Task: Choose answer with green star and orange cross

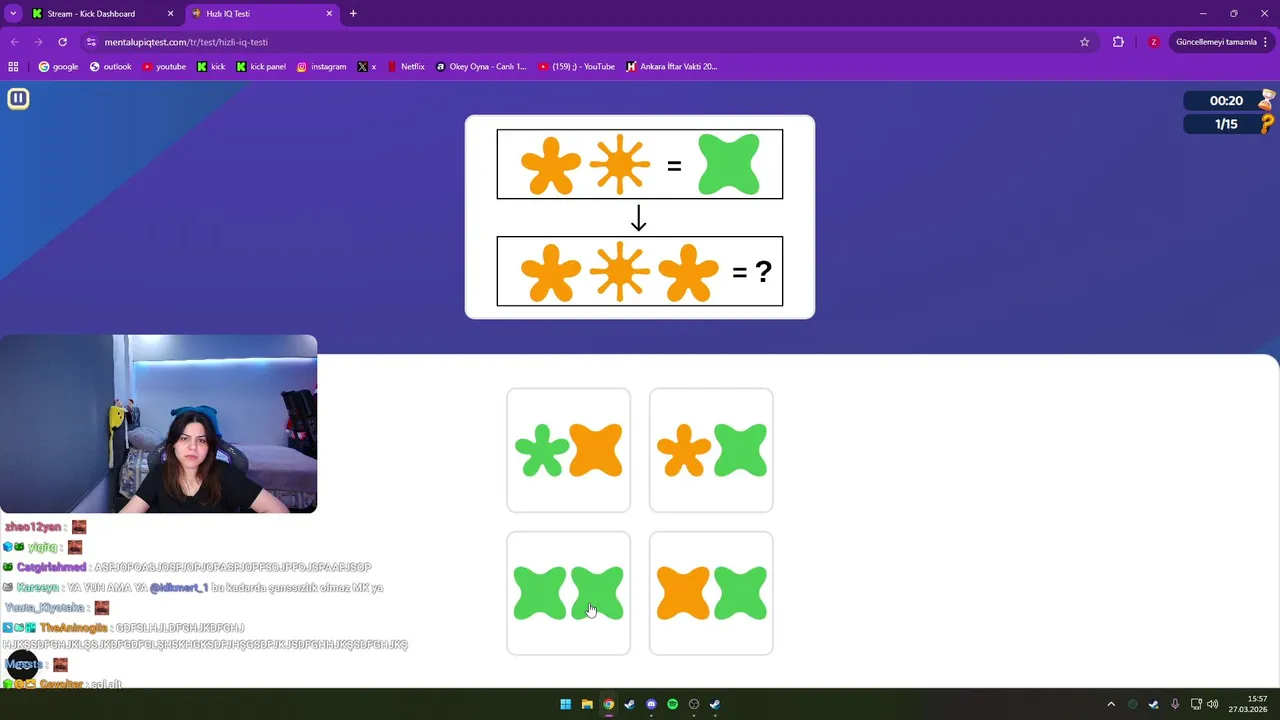Action: pos(568,450)
